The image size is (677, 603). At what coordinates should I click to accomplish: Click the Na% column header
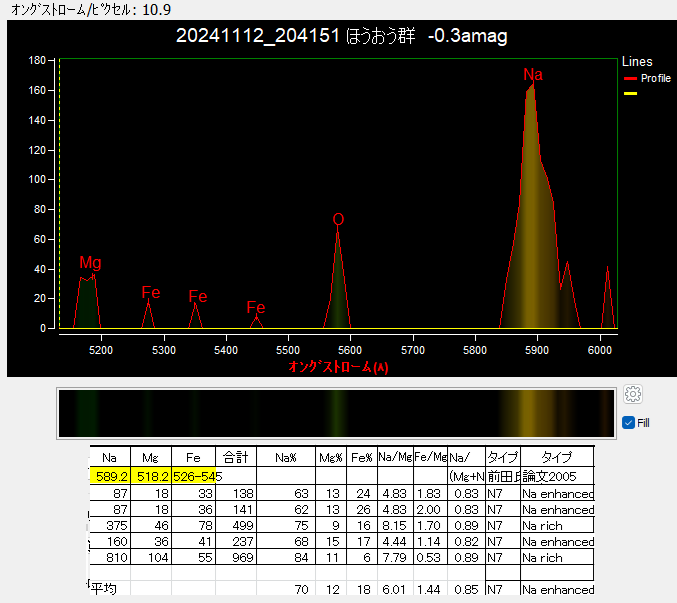(x=286, y=457)
